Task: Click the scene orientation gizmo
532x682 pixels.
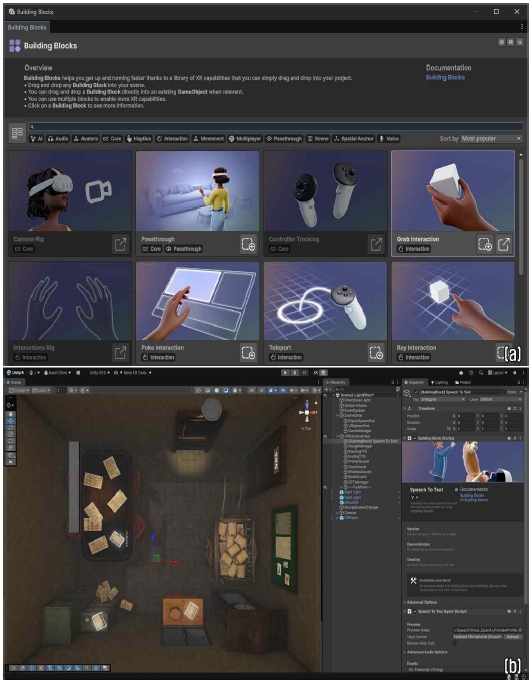Action: tap(307, 412)
